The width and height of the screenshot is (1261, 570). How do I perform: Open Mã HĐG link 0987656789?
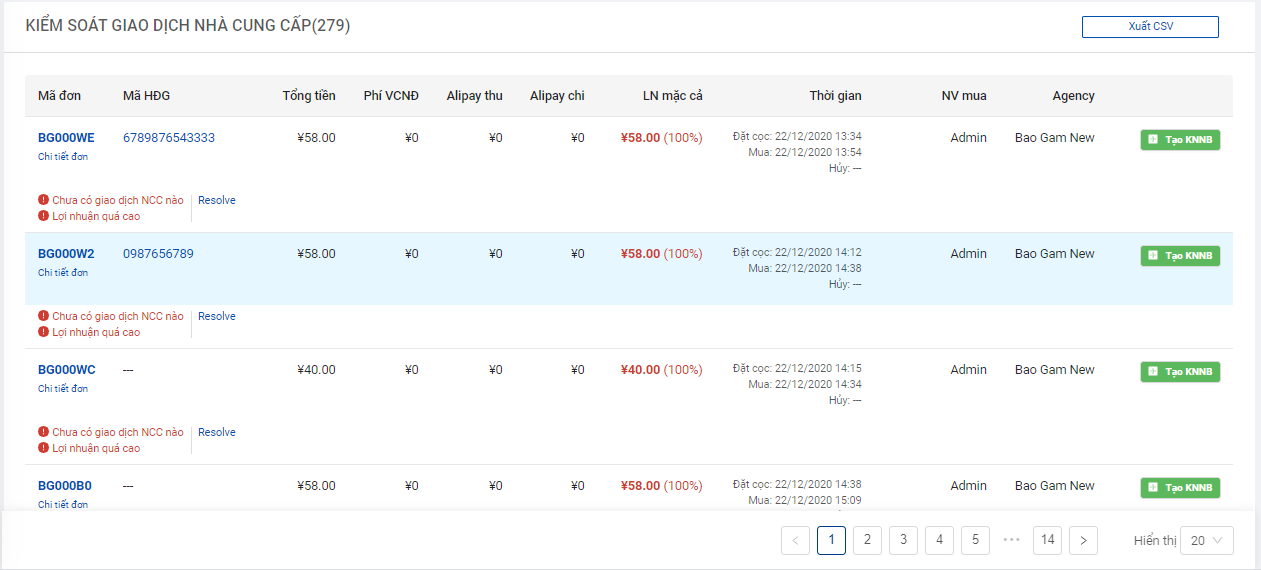coord(158,254)
